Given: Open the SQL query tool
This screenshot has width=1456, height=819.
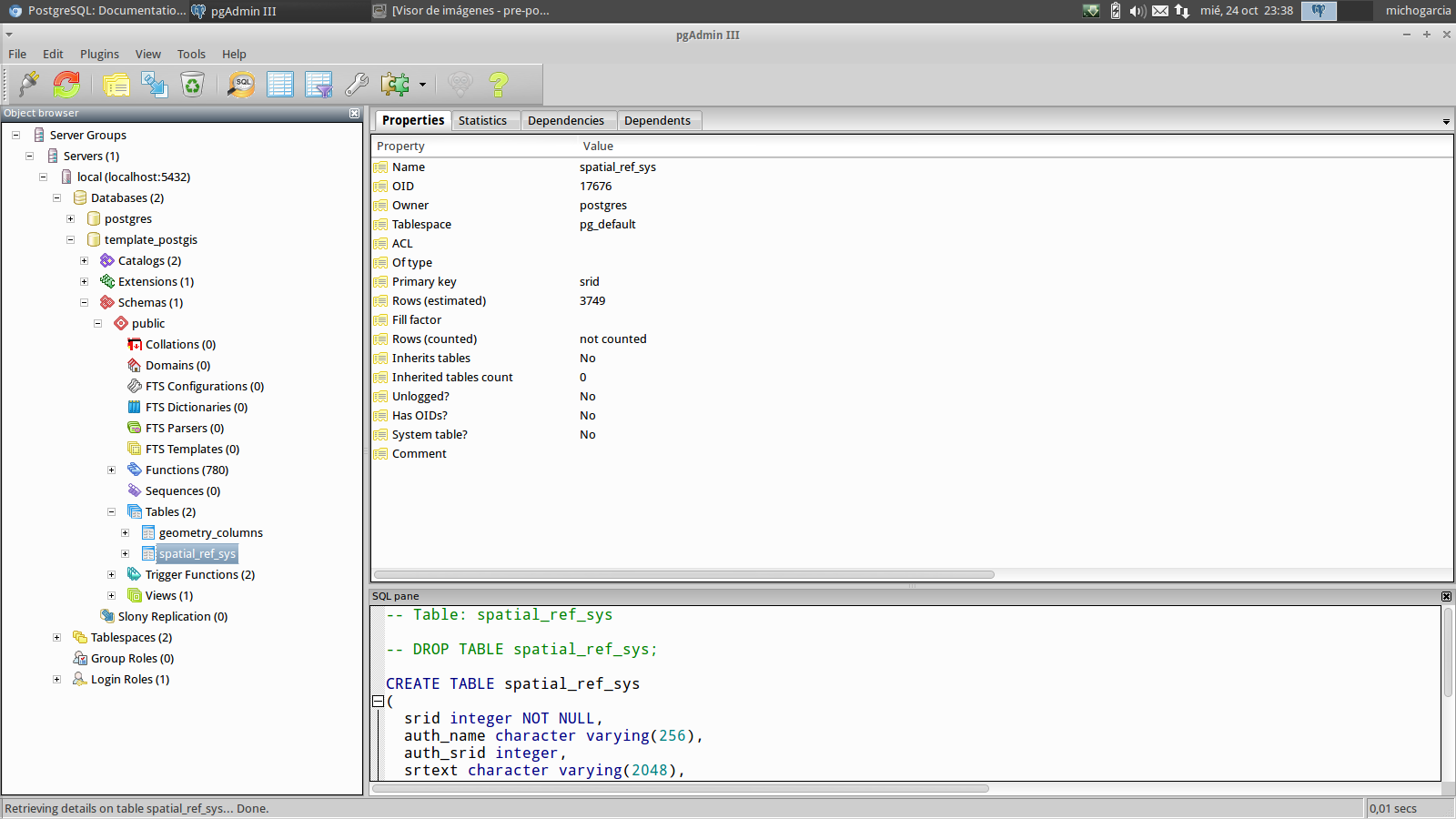Looking at the screenshot, I should (241, 85).
